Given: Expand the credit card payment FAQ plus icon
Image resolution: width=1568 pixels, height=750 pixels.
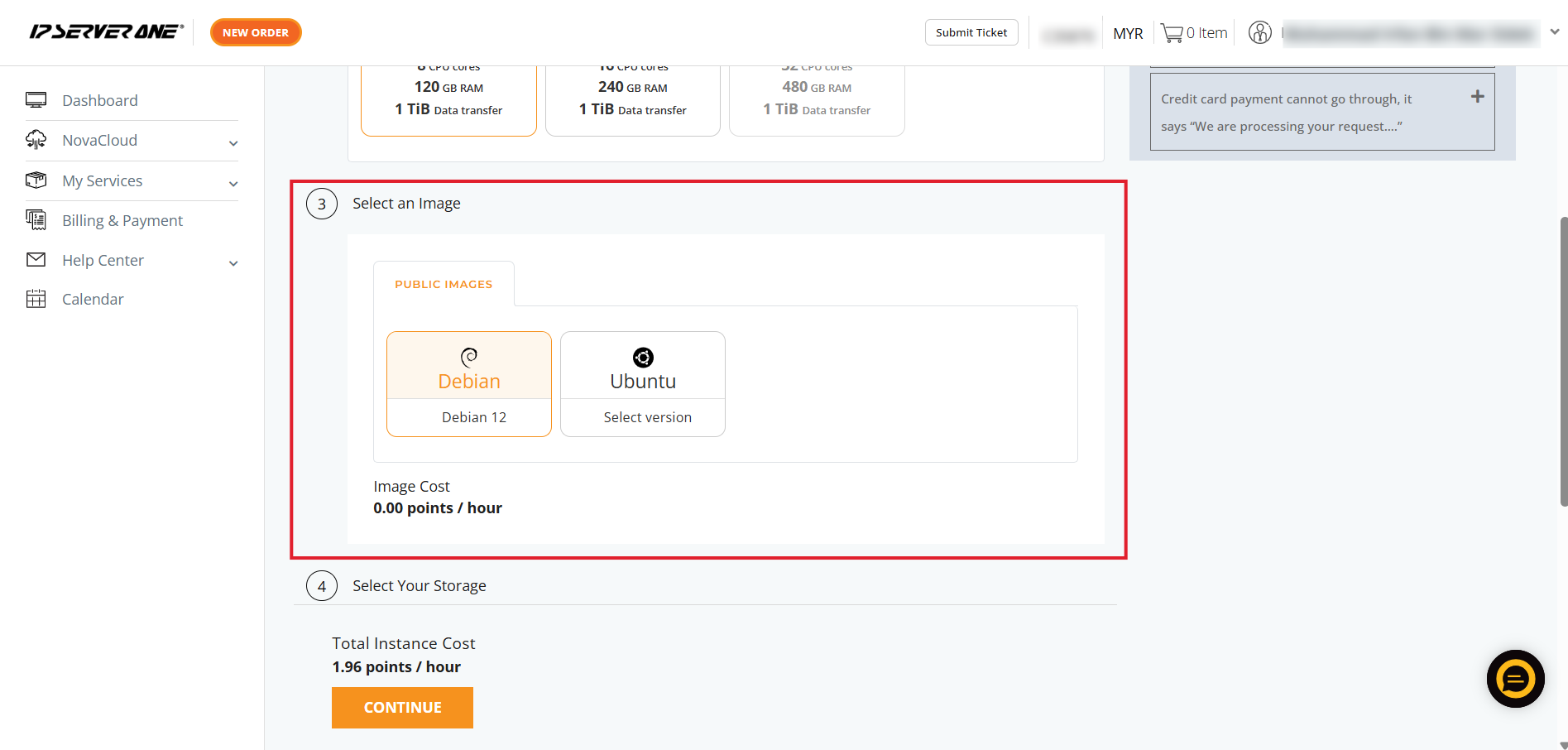Looking at the screenshot, I should pyautogui.click(x=1477, y=97).
